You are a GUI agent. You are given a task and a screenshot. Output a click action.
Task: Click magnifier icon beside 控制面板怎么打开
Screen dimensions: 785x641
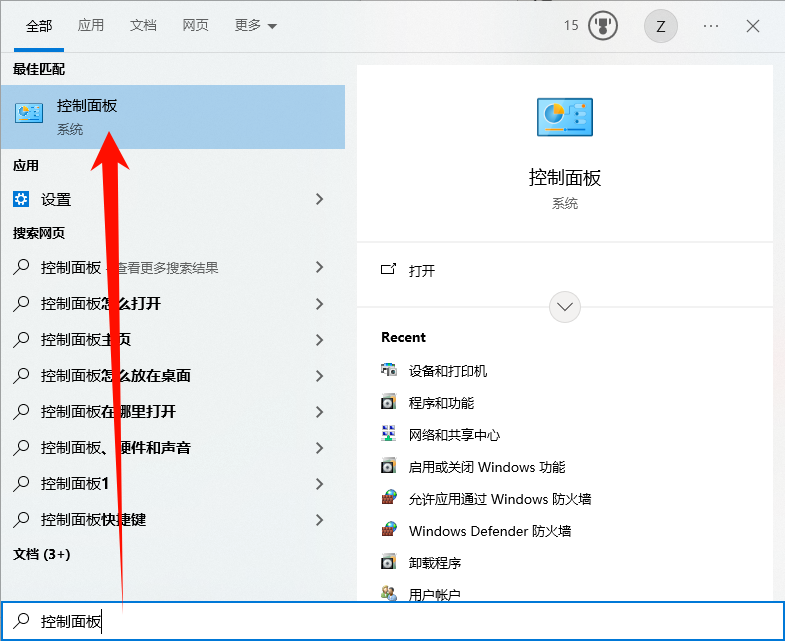tap(21, 303)
